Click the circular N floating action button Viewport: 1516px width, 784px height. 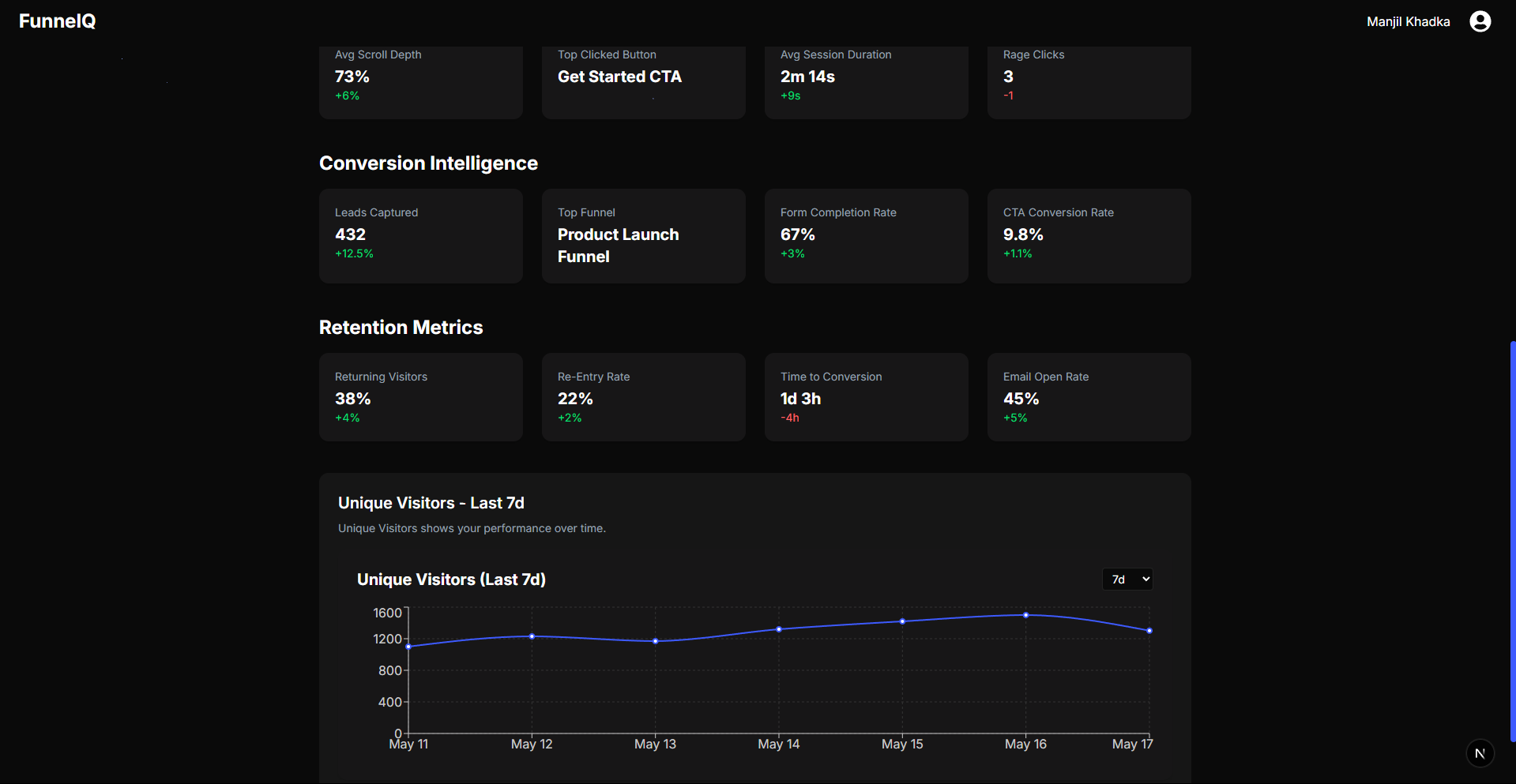click(1480, 753)
